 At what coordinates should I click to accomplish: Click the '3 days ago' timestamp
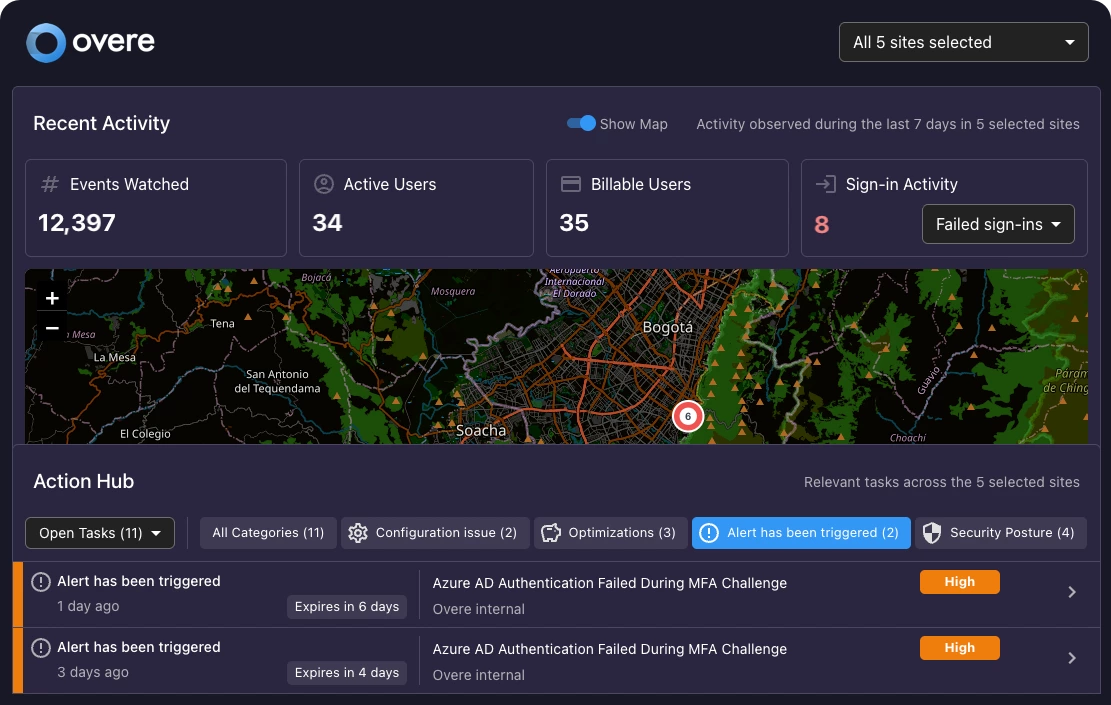pyautogui.click(x=93, y=672)
